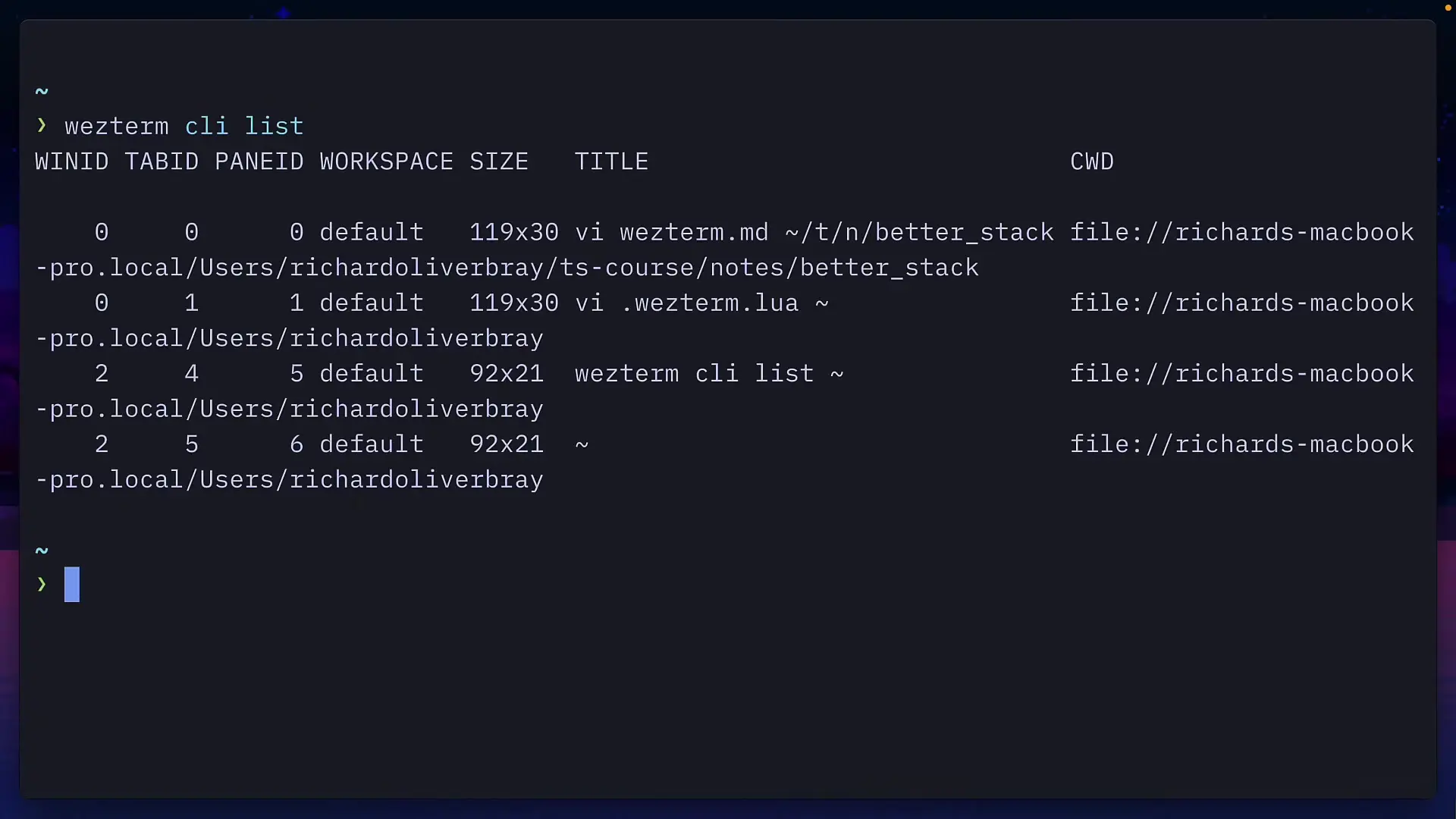Click the PANEID column header
1456x819 pixels.
(x=259, y=162)
